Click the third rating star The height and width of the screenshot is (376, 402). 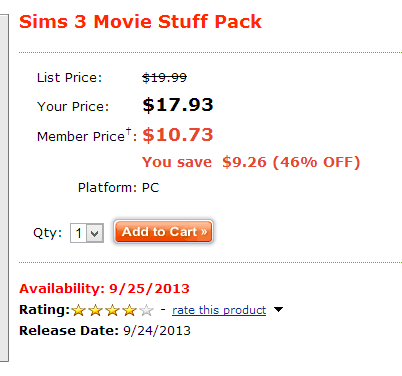coord(113,310)
